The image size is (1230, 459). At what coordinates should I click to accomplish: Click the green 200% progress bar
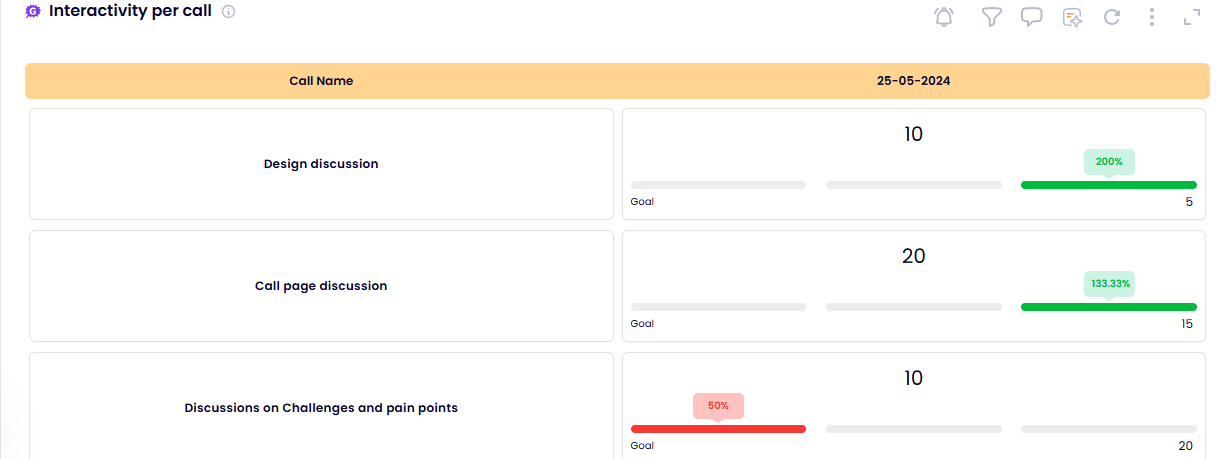tap(1108, 185)
